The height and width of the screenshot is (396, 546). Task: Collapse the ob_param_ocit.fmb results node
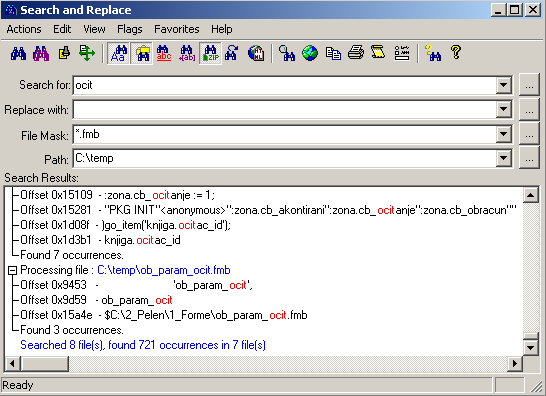(13, 271)
